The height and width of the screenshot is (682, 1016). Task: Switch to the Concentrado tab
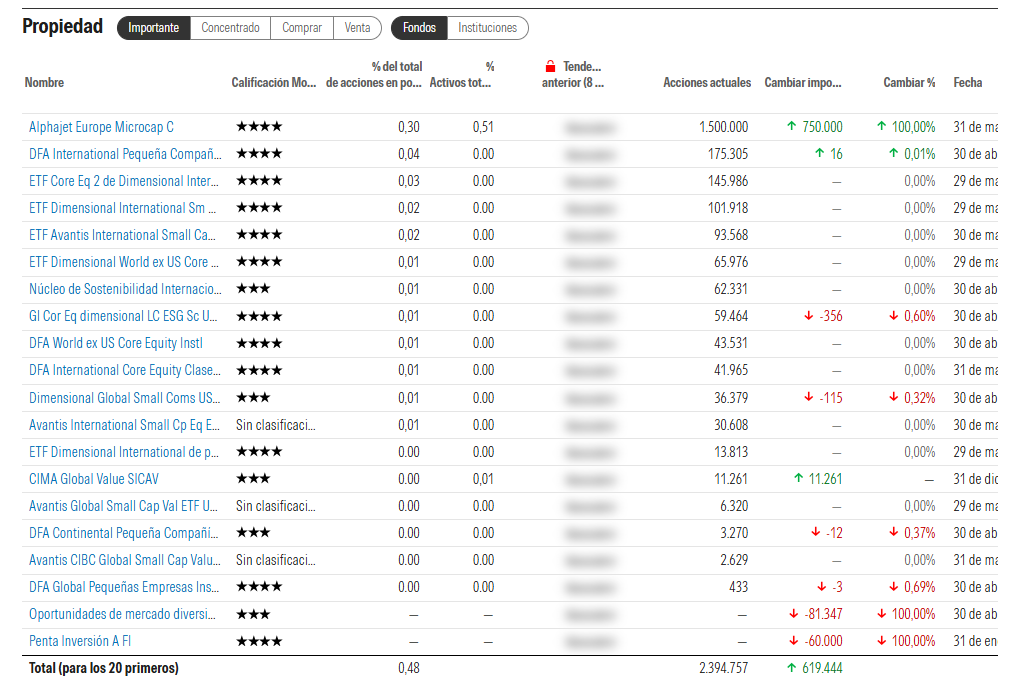[x=230, y=28]
